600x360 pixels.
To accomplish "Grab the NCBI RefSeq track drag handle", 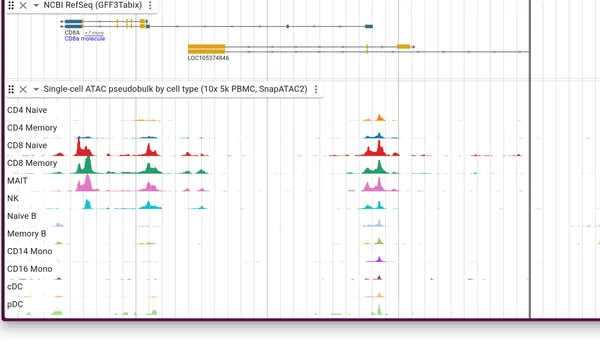I will pos(11,5).
